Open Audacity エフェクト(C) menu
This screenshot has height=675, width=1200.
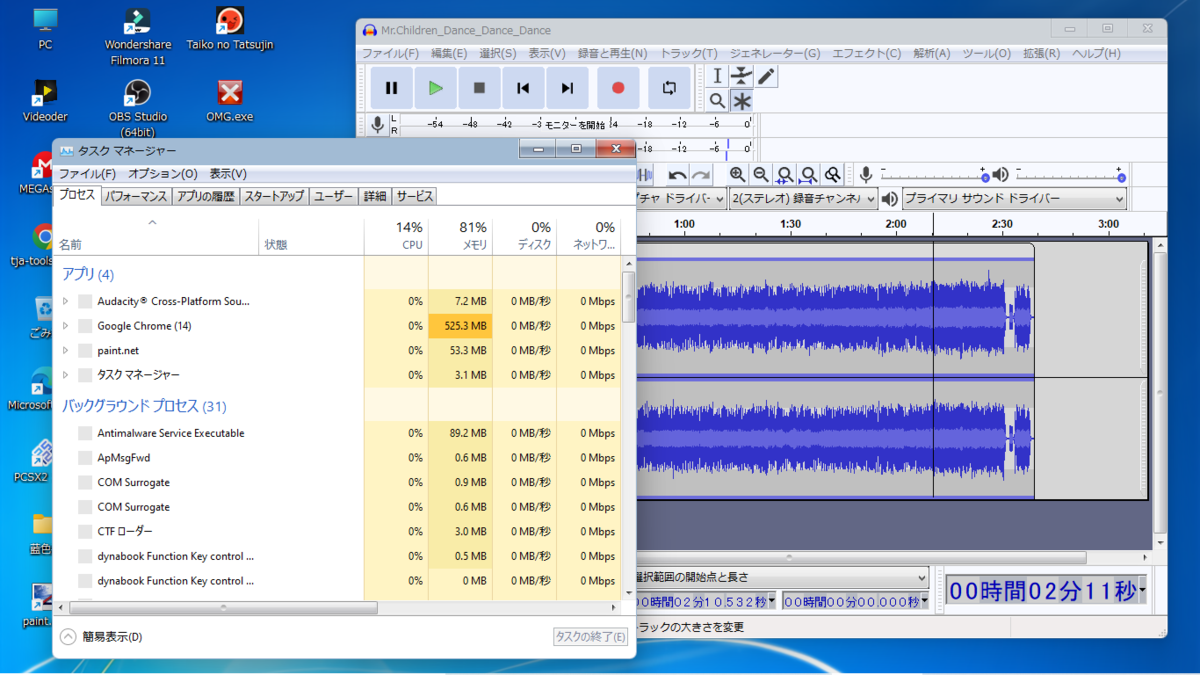pos(866,53)
